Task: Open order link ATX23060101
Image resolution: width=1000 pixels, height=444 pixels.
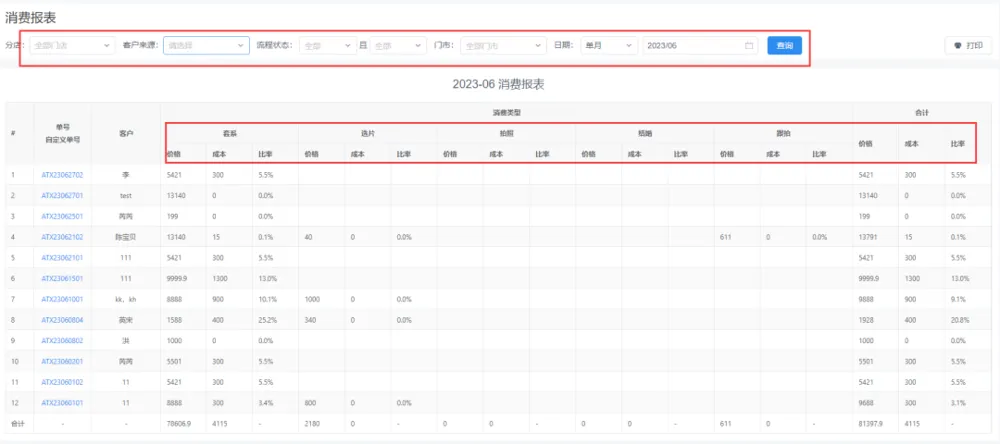Action: coord(62,403)
